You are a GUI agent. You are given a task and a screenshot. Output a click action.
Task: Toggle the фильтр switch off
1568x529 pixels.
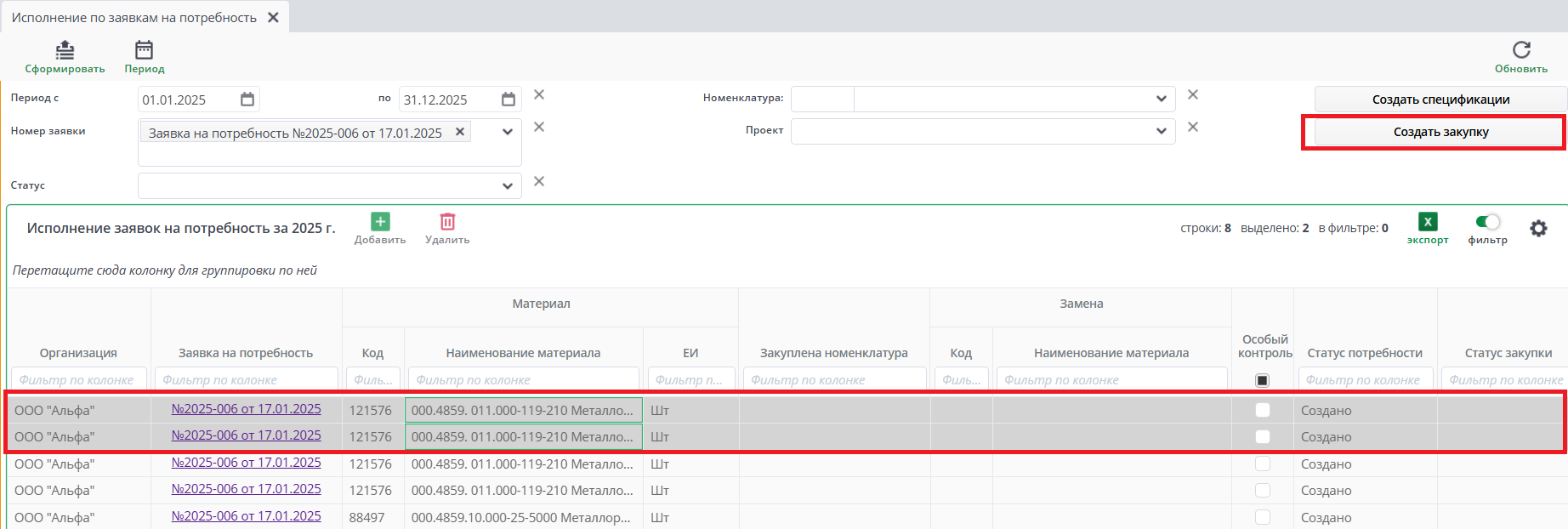[x=1487, y=222]
